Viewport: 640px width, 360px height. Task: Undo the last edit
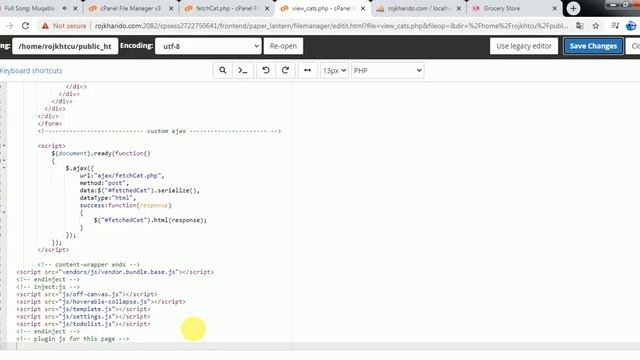pos(266,71)
